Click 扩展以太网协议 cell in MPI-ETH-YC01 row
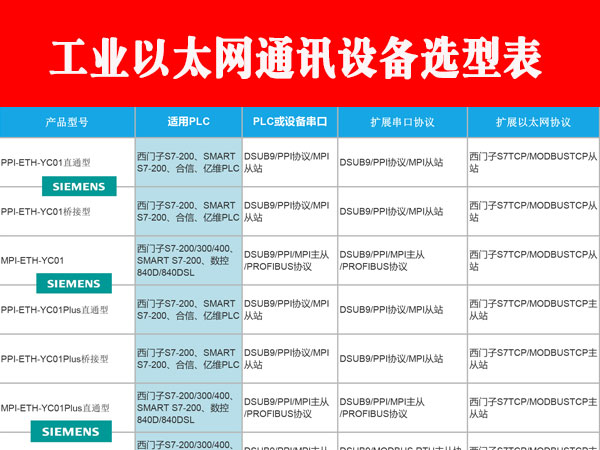 (533, 260)
